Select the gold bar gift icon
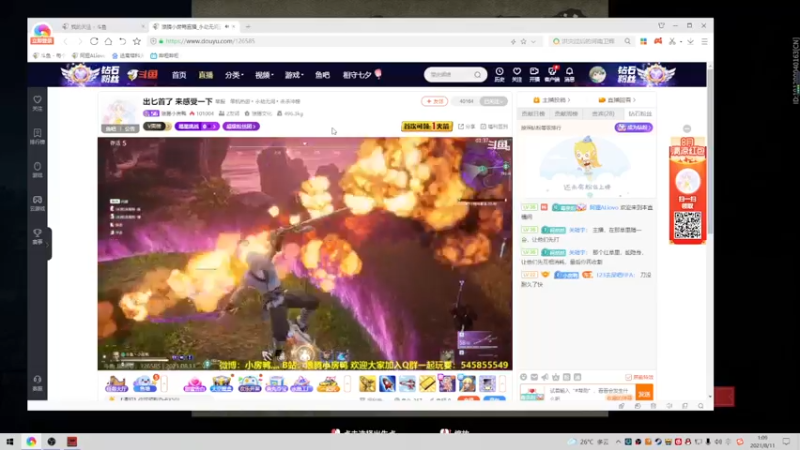This screenshot has height=450, width=800. point(427,383)
